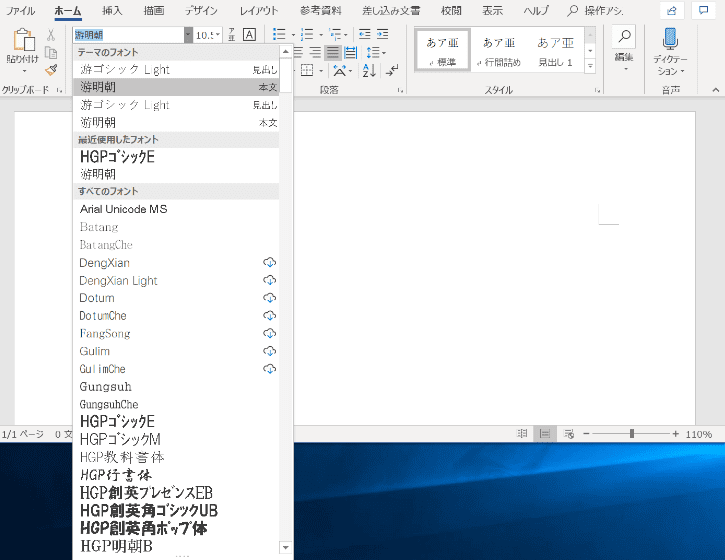Image resolution: width=725 pixels, height=560 pixels.
Task: Click the character border (囲み線) A icon
Action: 249,35
